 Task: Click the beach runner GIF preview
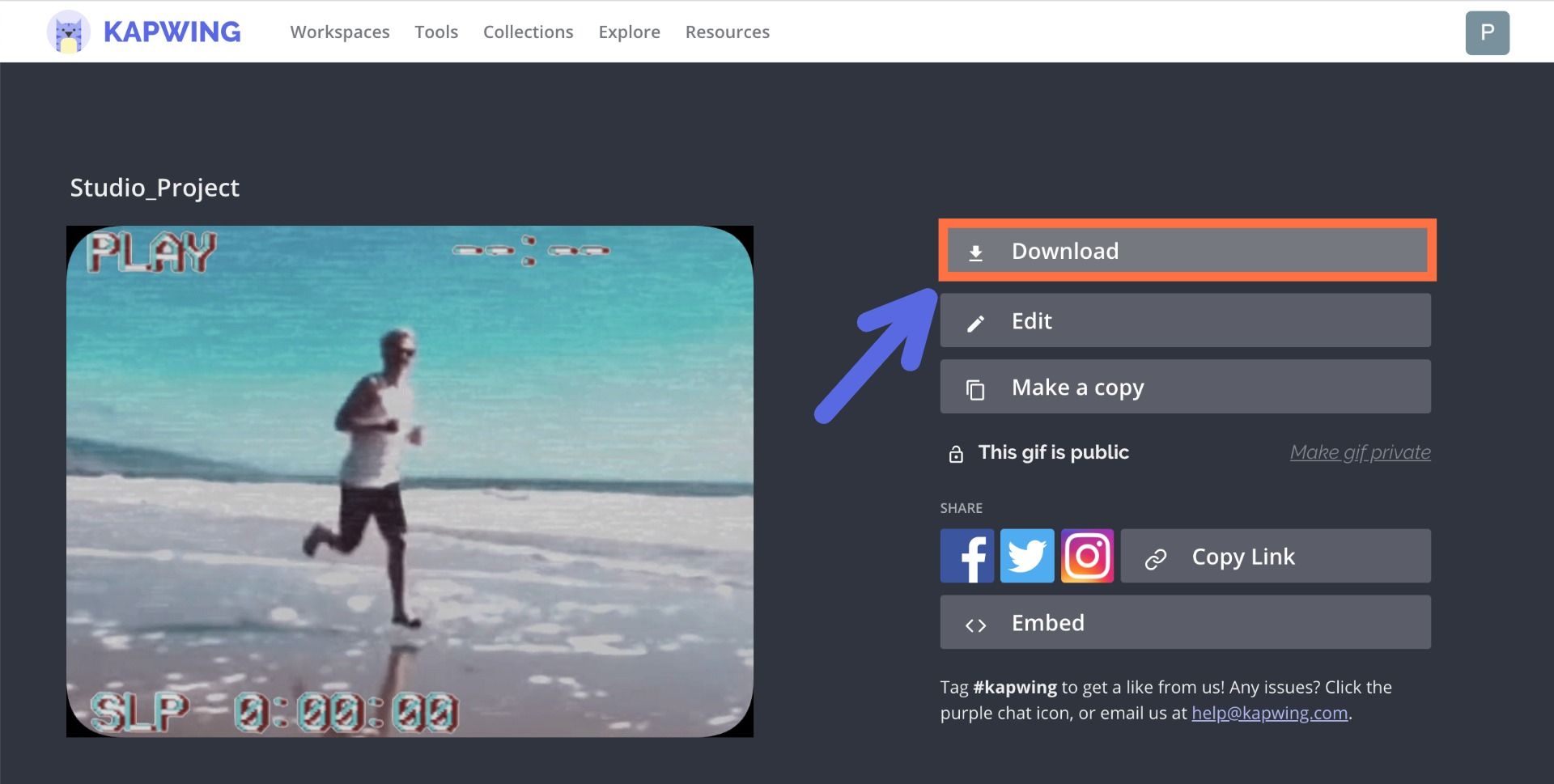pos(410,481)
